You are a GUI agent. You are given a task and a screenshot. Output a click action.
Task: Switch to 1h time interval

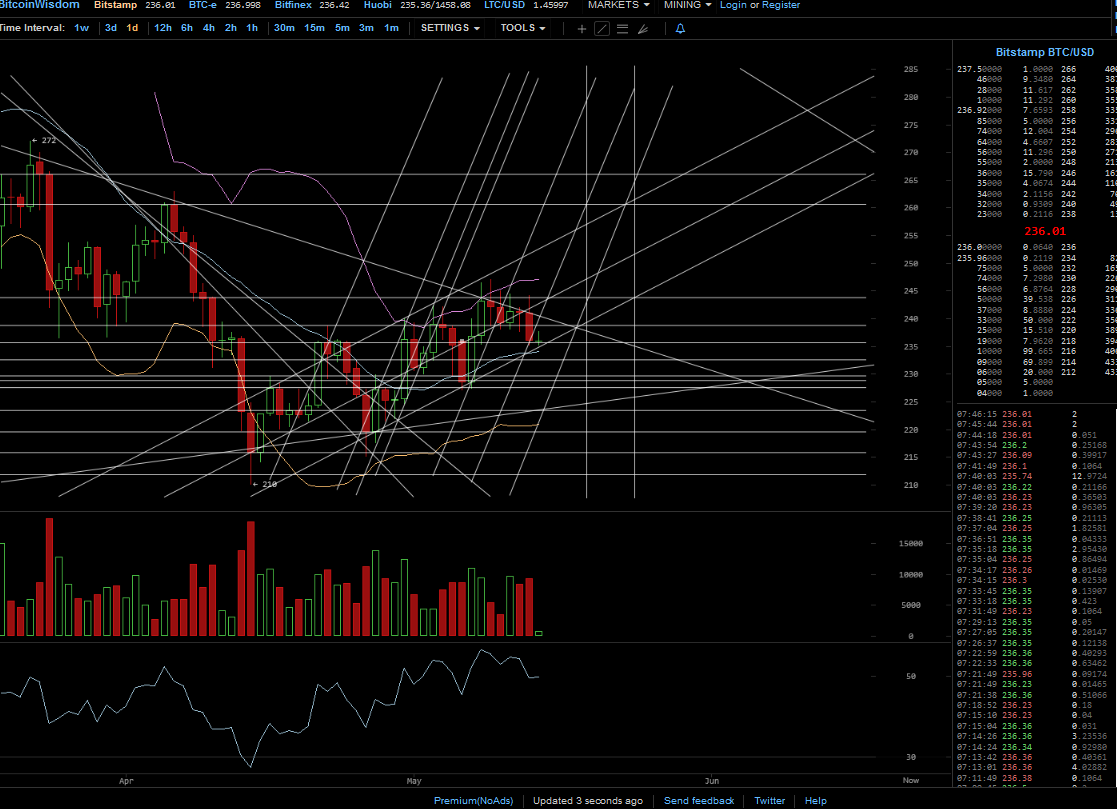tap(252, 28)
